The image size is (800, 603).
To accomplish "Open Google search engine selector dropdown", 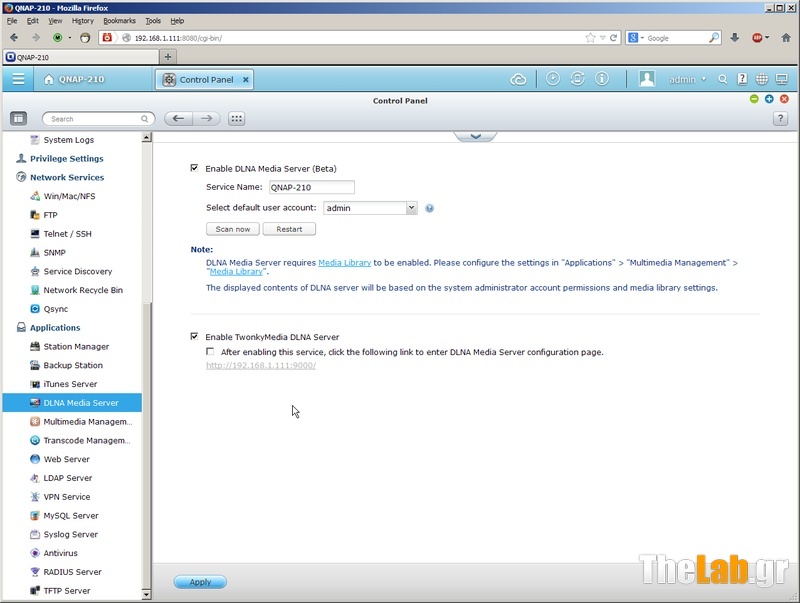I will (x=636, y=38).
